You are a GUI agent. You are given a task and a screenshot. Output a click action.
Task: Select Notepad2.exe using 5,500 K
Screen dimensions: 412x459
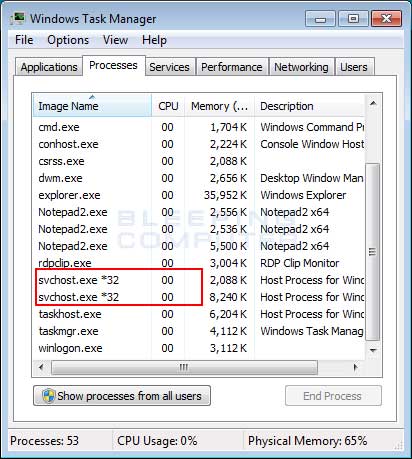(199, 246)
